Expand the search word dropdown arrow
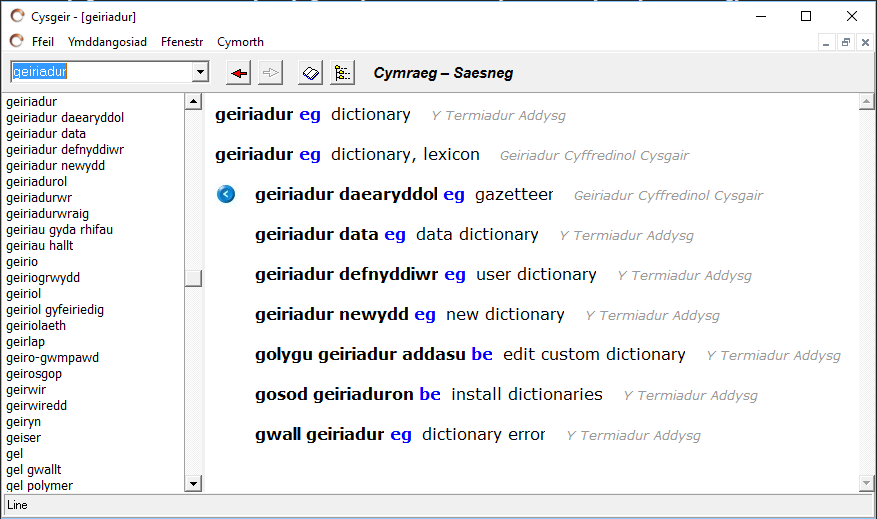 coord(200,72)
